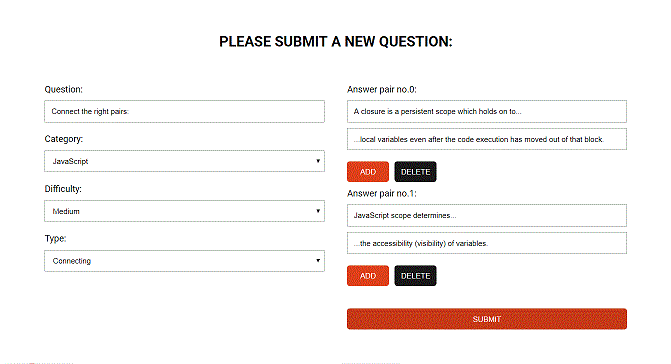Edit the JavaScript scope determines field
Image resolution: width=671 pixels, height=364 pixels.
(487, 215)
